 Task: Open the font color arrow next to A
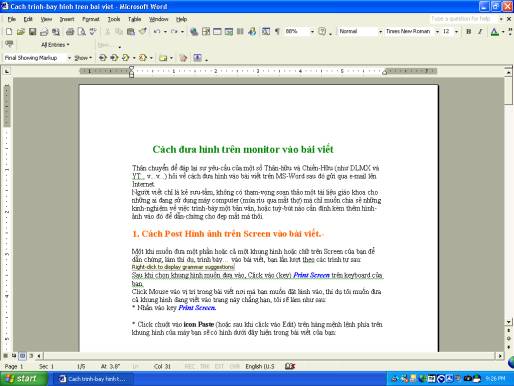503,32
